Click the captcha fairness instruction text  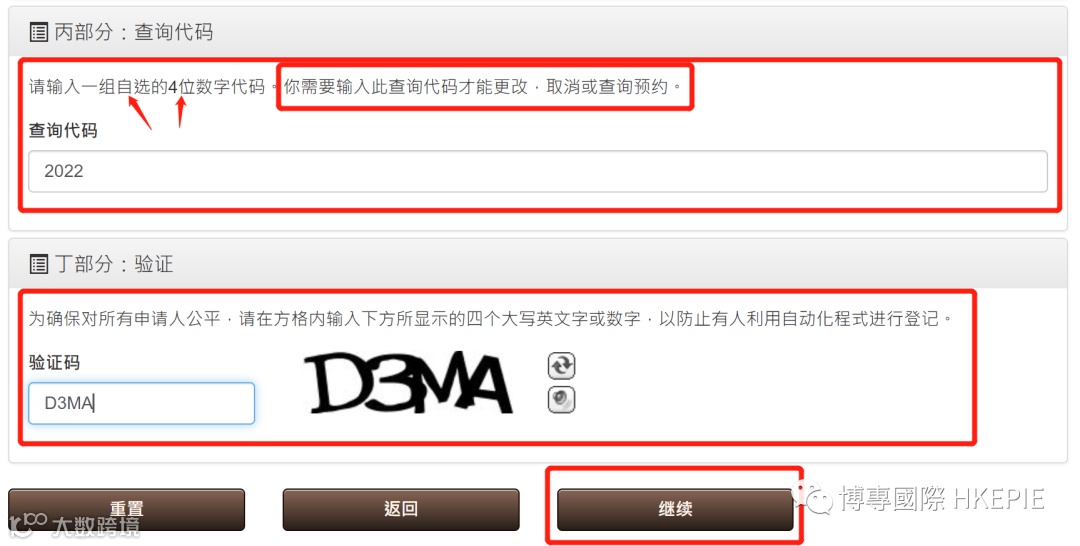490,319
